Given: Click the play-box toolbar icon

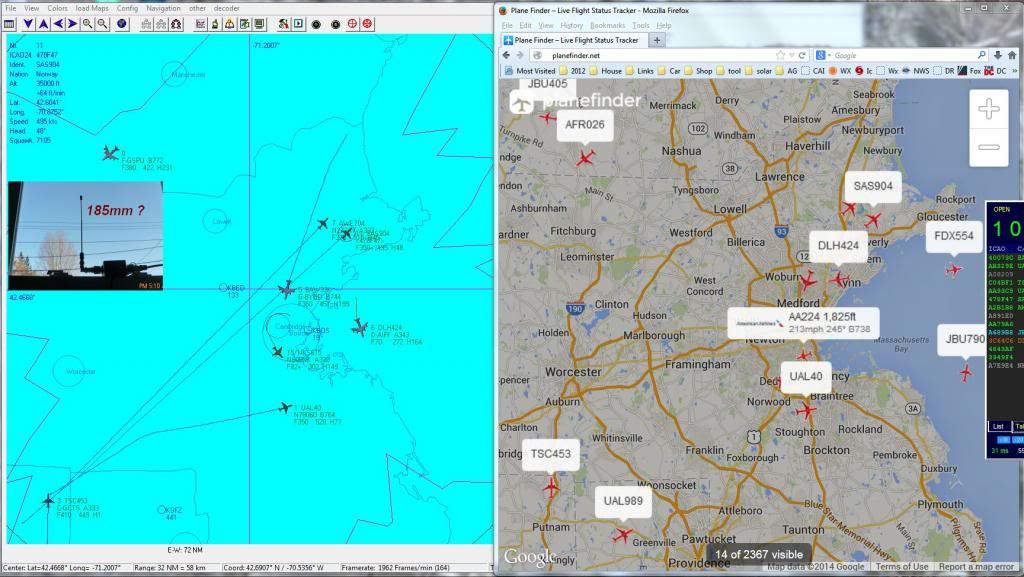Looking at the screenshot, I should [298, 24].
